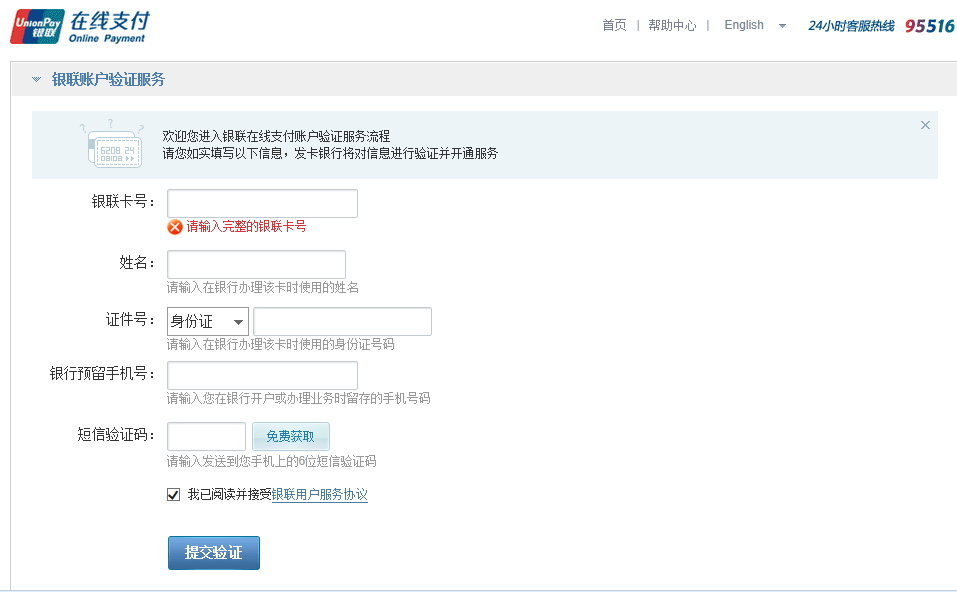
Task: Open the 身份证 ID type dropdown
Action: [207, 322]
